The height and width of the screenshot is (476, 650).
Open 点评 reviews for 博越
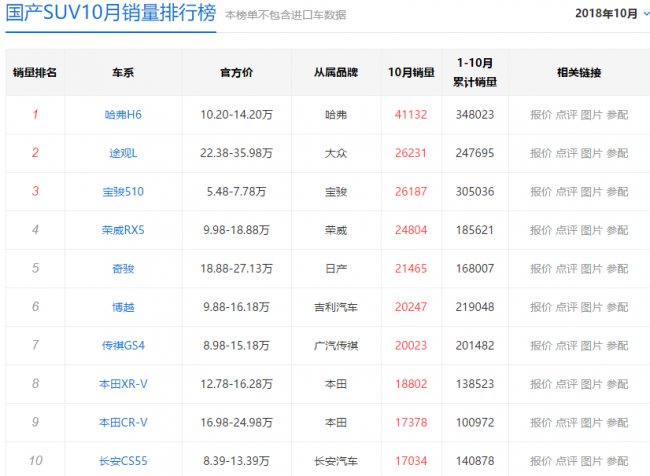pyautogui.click(x=566, y=307)
